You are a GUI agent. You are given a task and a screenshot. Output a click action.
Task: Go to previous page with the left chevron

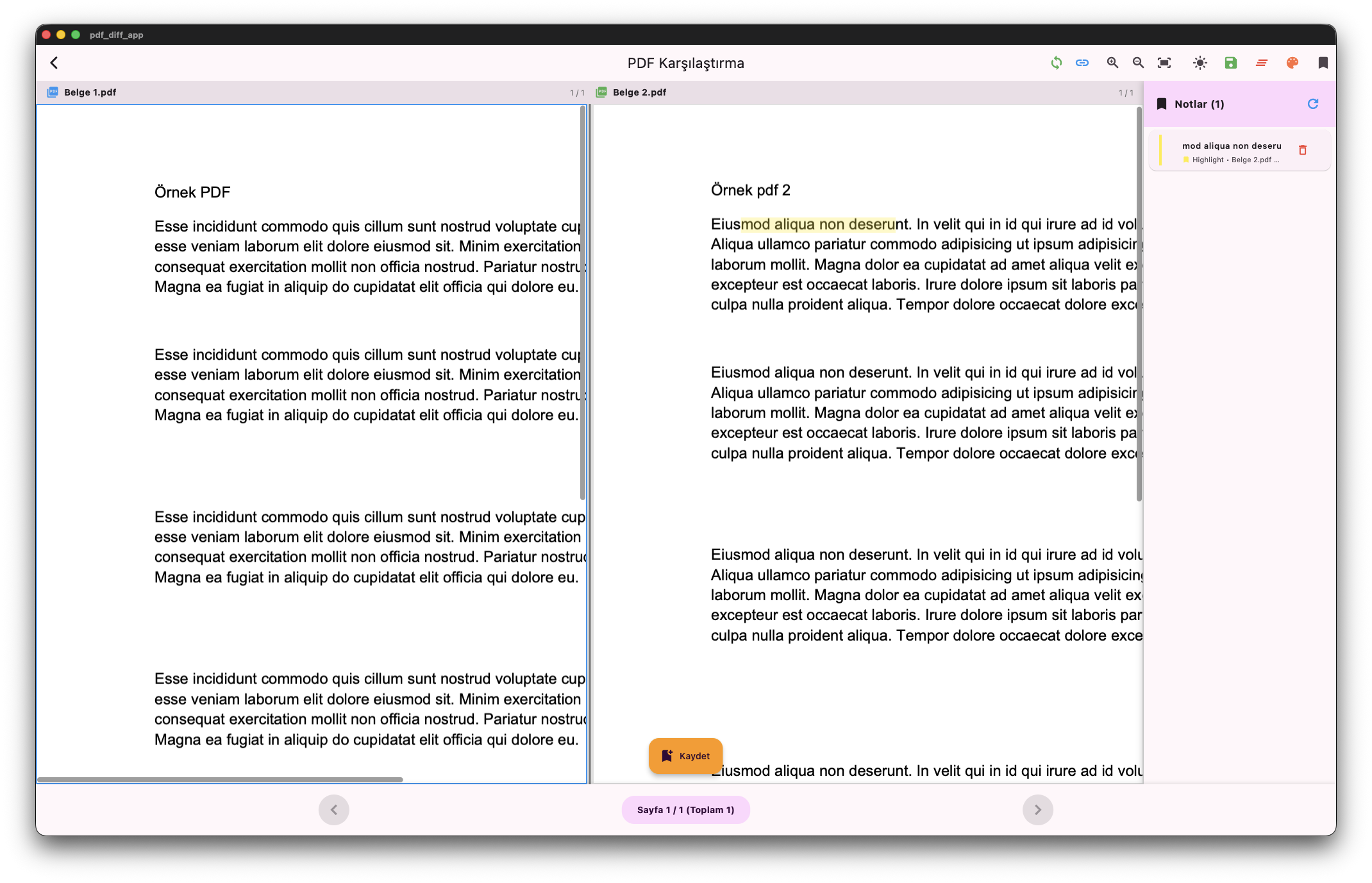pos(333,810)
